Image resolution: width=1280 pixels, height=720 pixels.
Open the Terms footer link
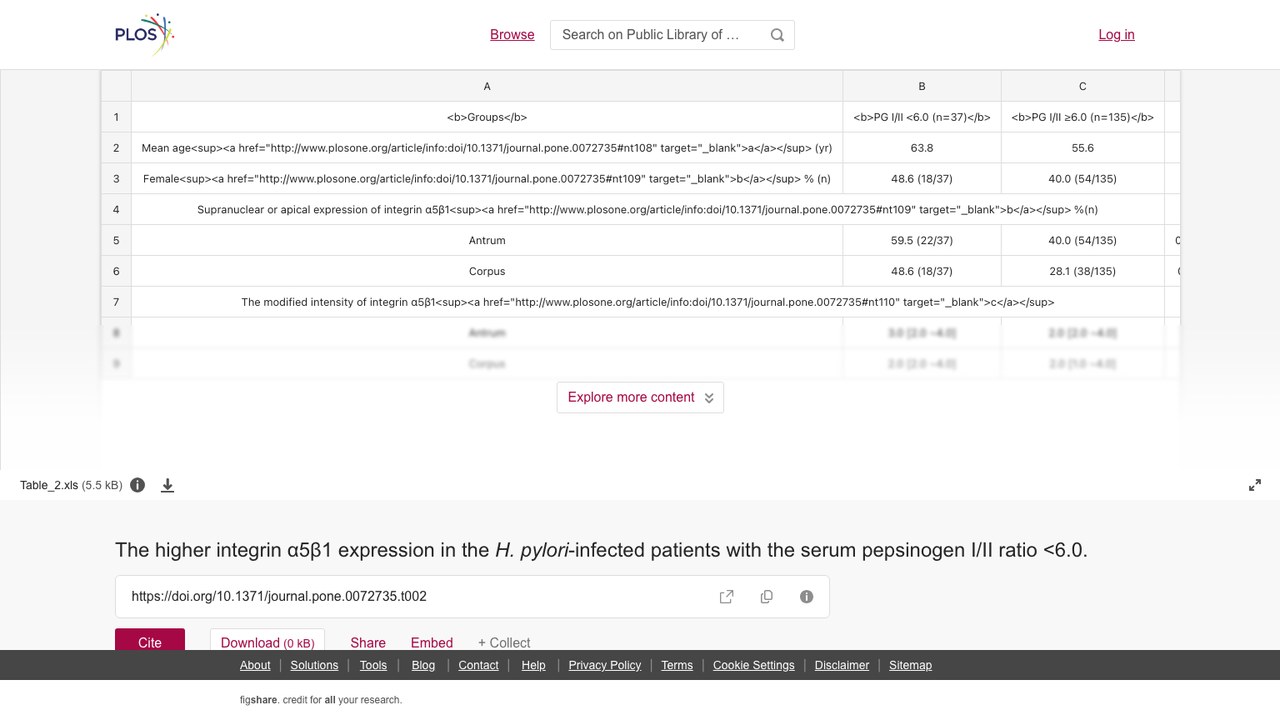click(677, 665)
